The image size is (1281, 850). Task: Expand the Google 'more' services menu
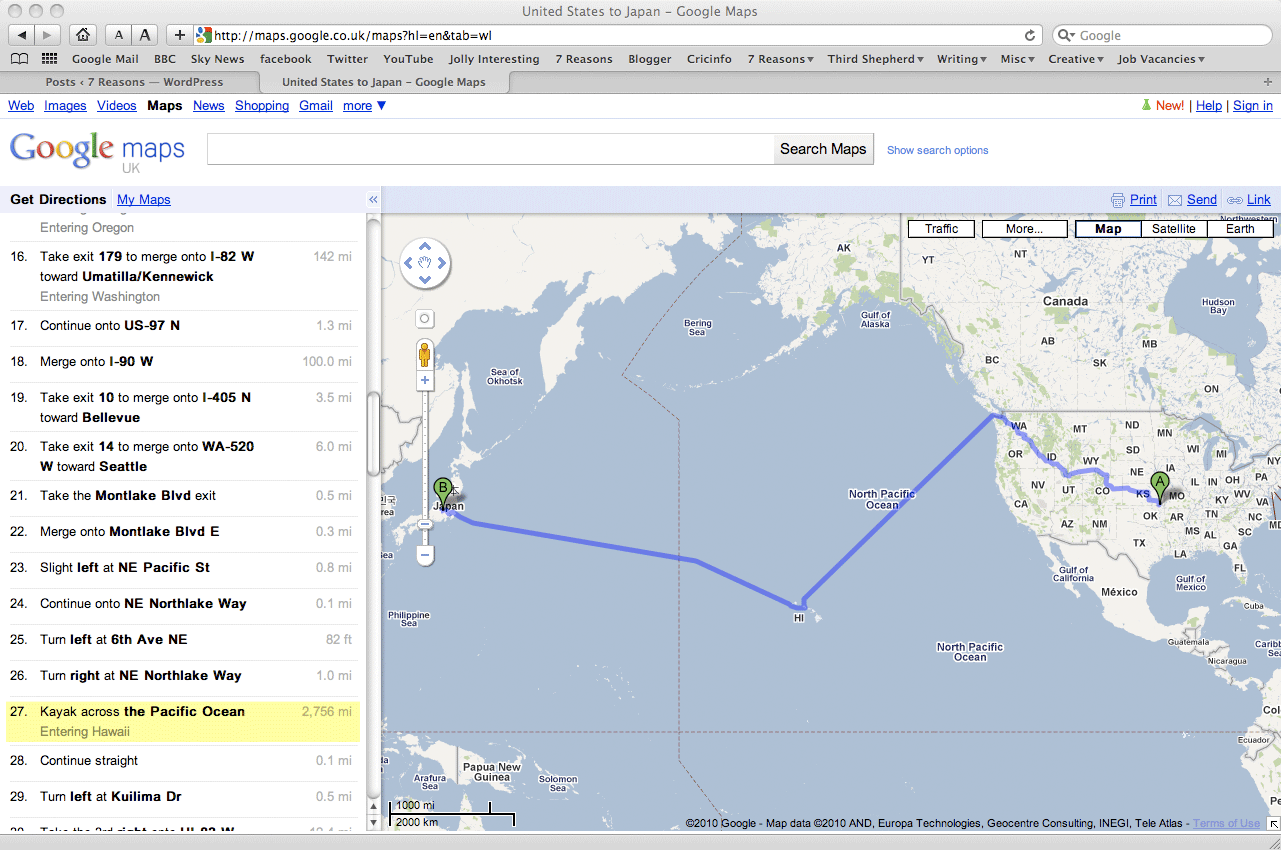coord(364,106)
